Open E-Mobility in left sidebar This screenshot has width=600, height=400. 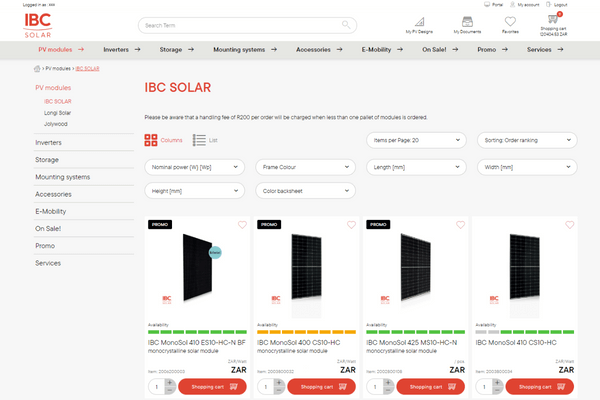click(51, 211)
